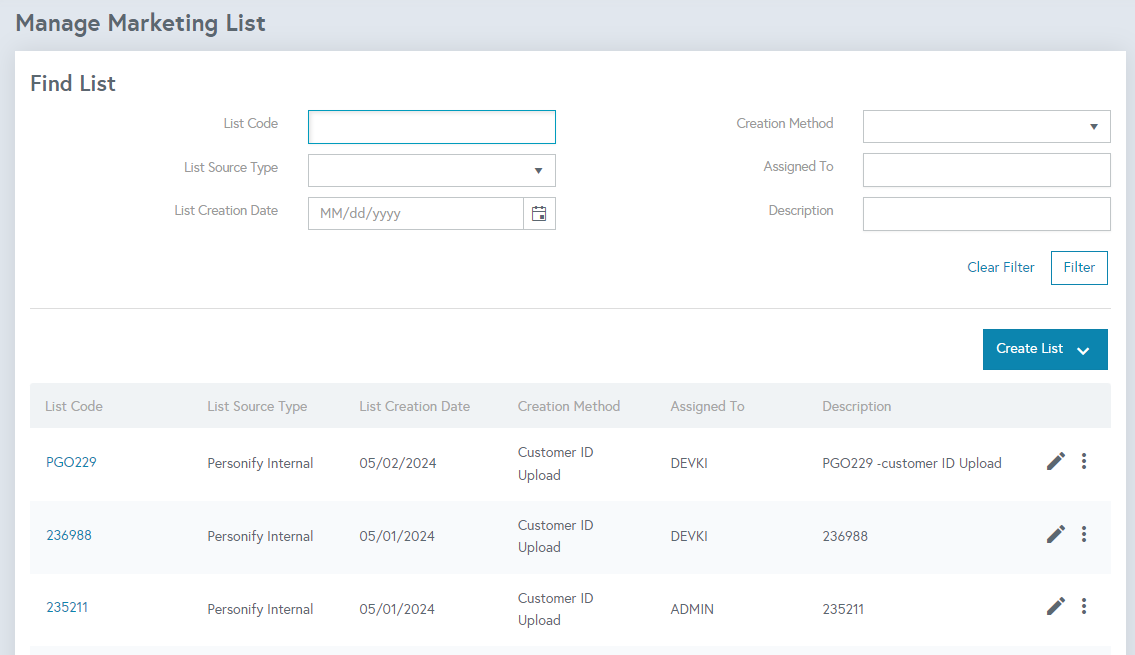Edit the 235211 list with pencil icon
Image resolution: width=1135 pixels, height=655 pixels.
(x=1055, y=606)
